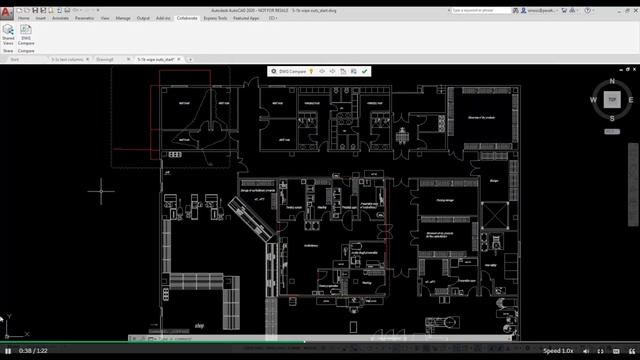640x360 pixels.
Task: Add a new drawing tab with the plus button
Action: (x=190, y=60)
